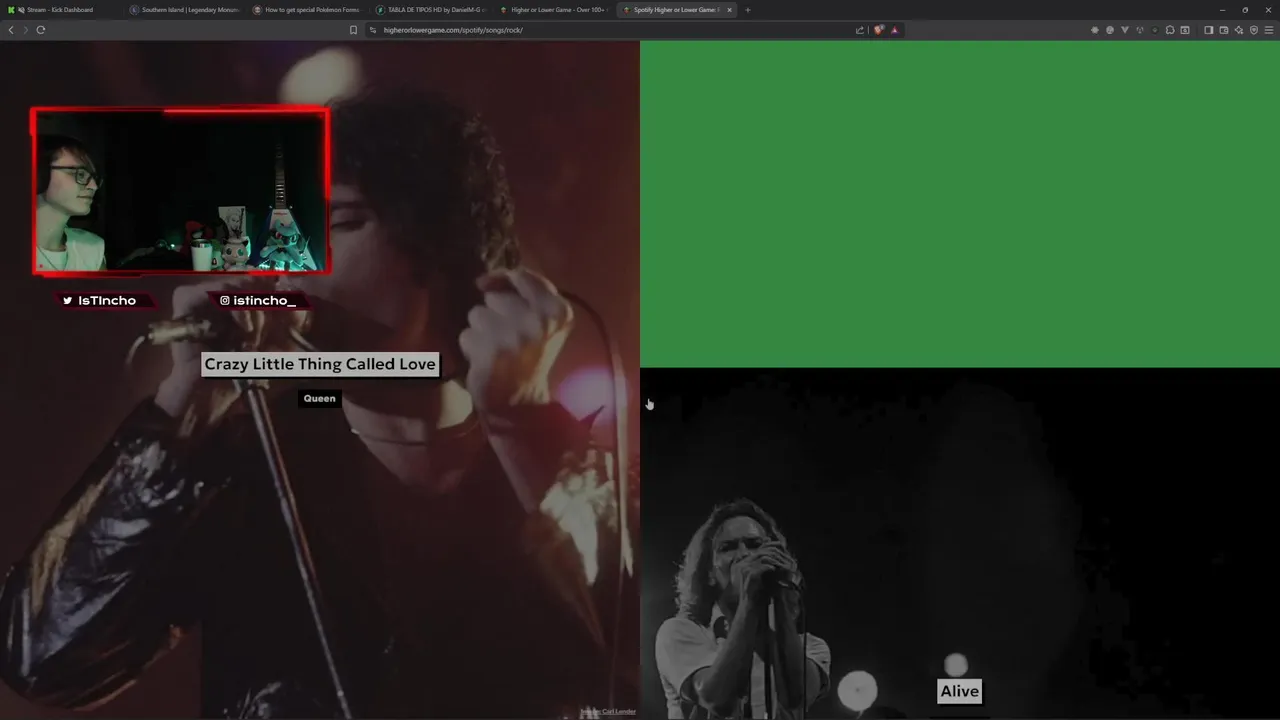
Task: Click the green Higher panel above Alive
Action: (x=960, y=204)
